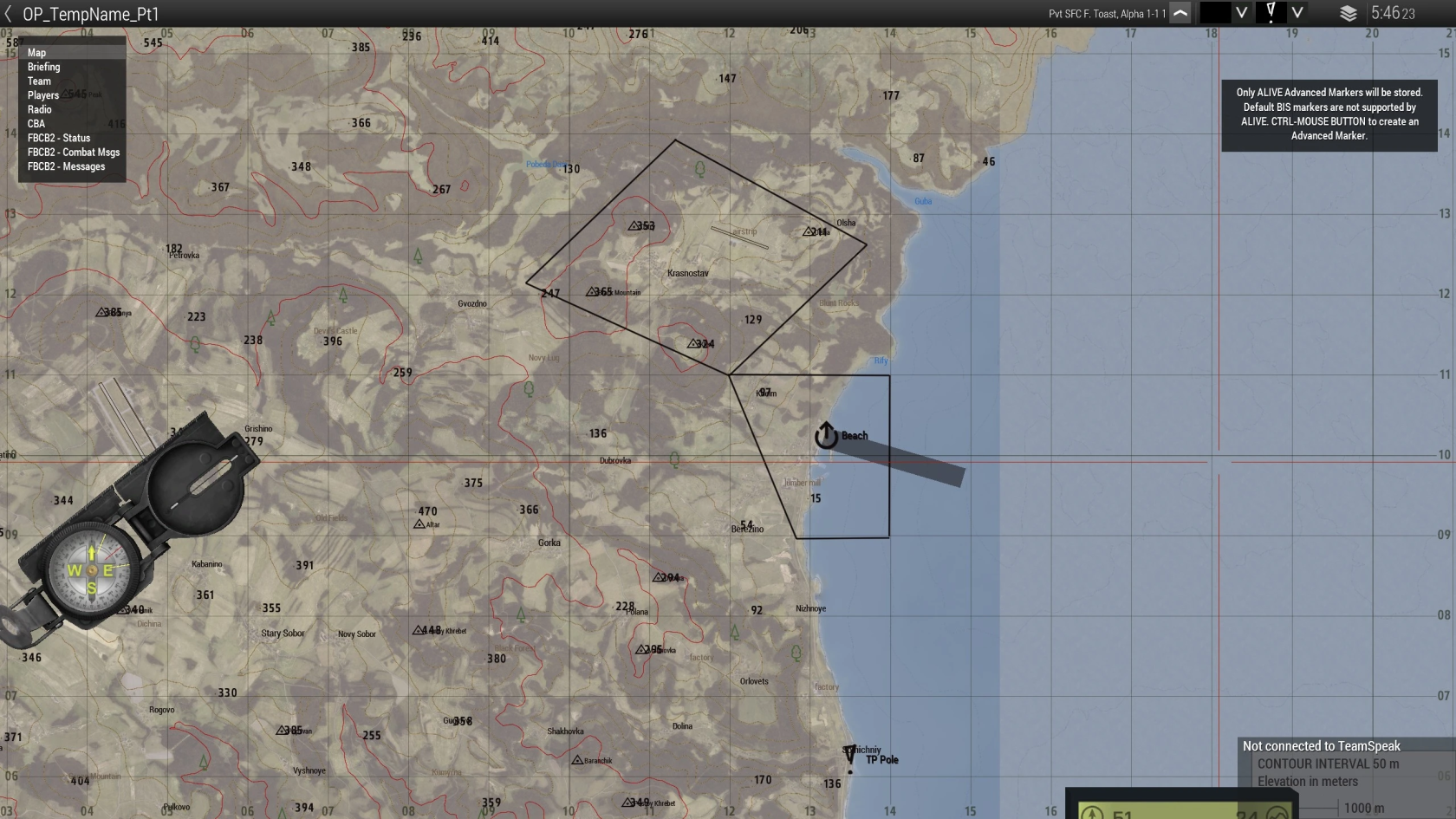
Task: Open the Radio menu entry
Action: pos(40,110)
